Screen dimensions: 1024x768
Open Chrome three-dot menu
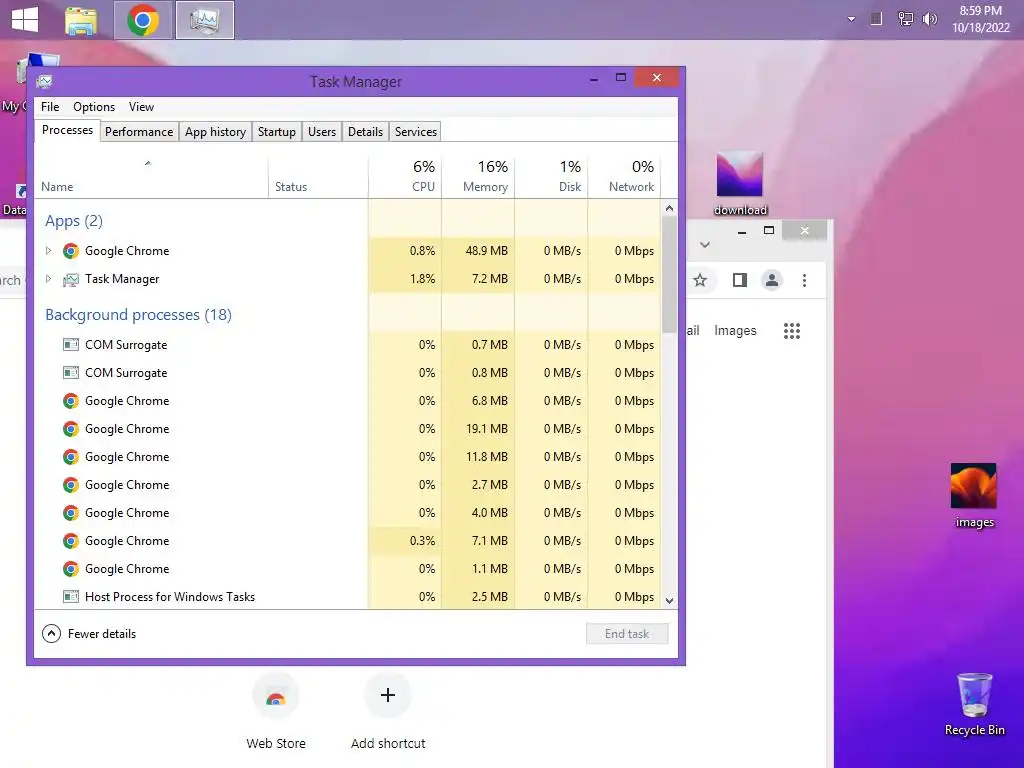point(805,280)
